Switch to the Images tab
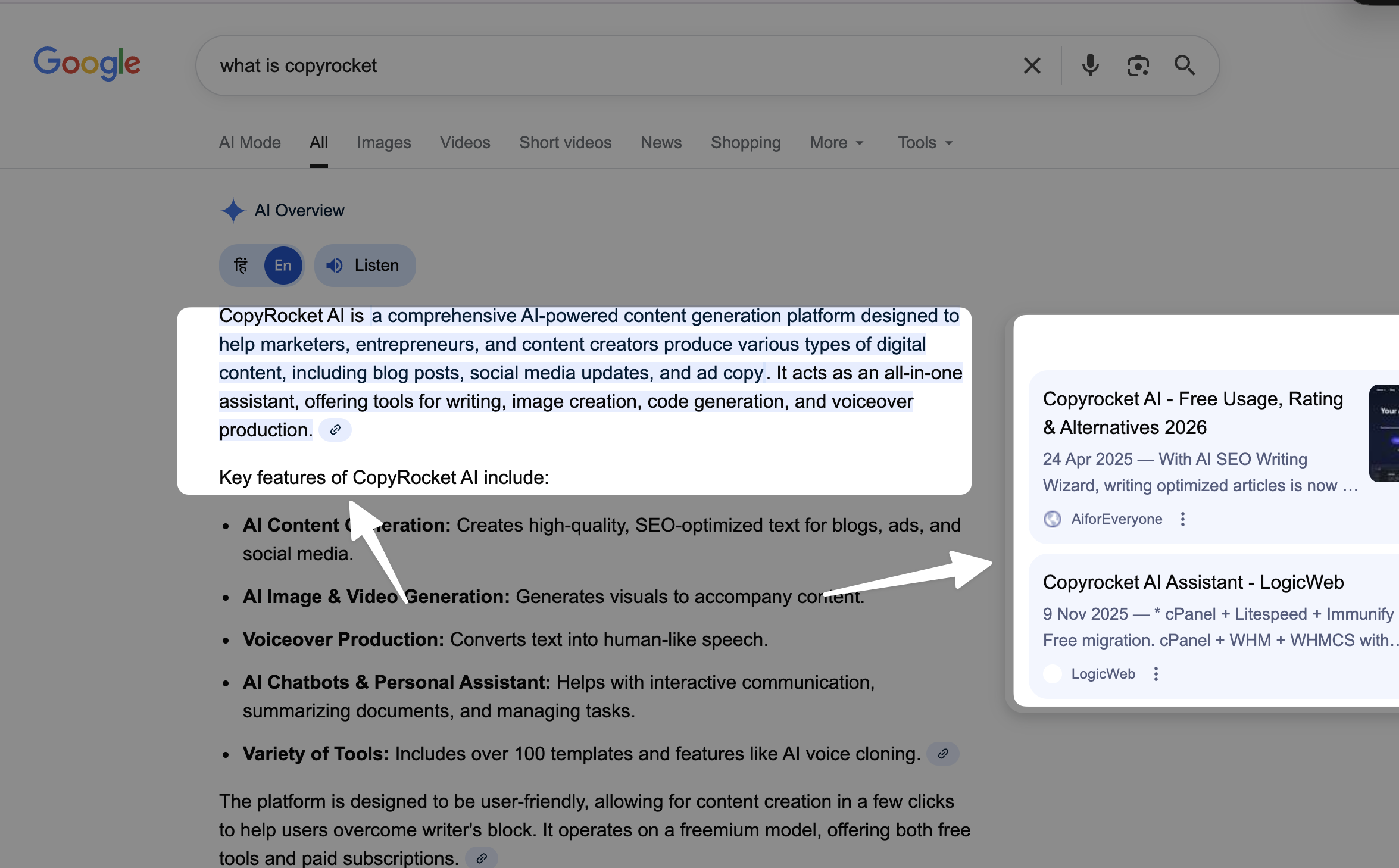The width and height of the screenshot is (1399, 868). coord(384,143)
